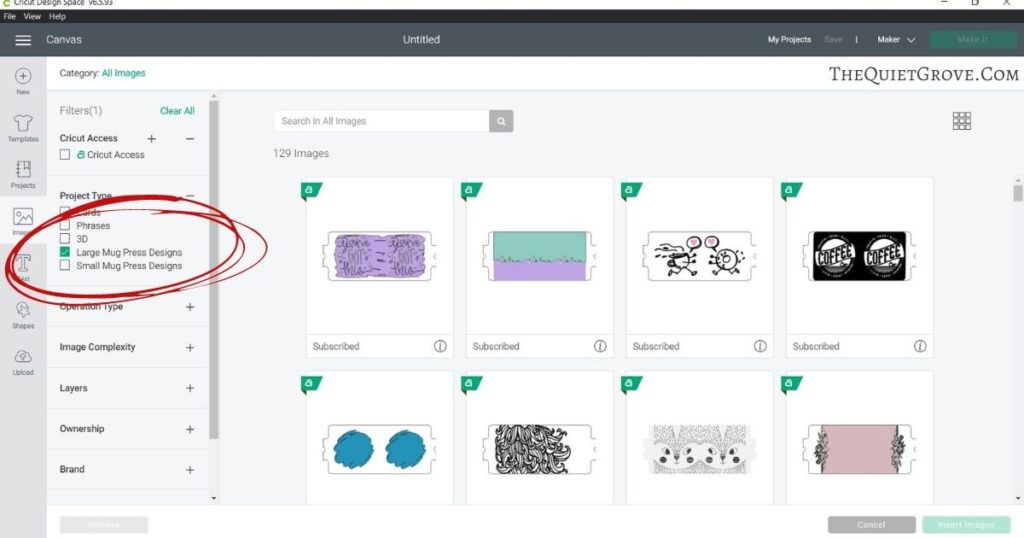Show info for running coffee cup design
This screenshot has height=538, width=1024.
[x=760, y=346]
